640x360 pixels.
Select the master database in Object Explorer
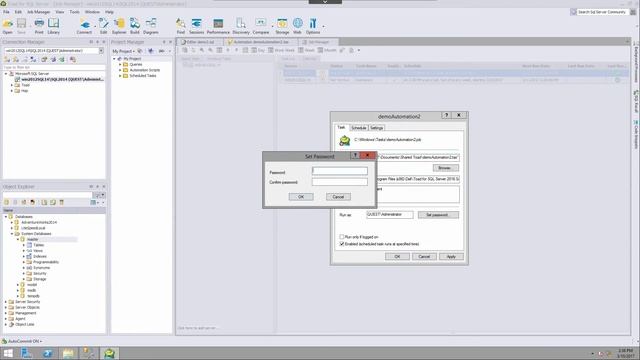(32, 239)
